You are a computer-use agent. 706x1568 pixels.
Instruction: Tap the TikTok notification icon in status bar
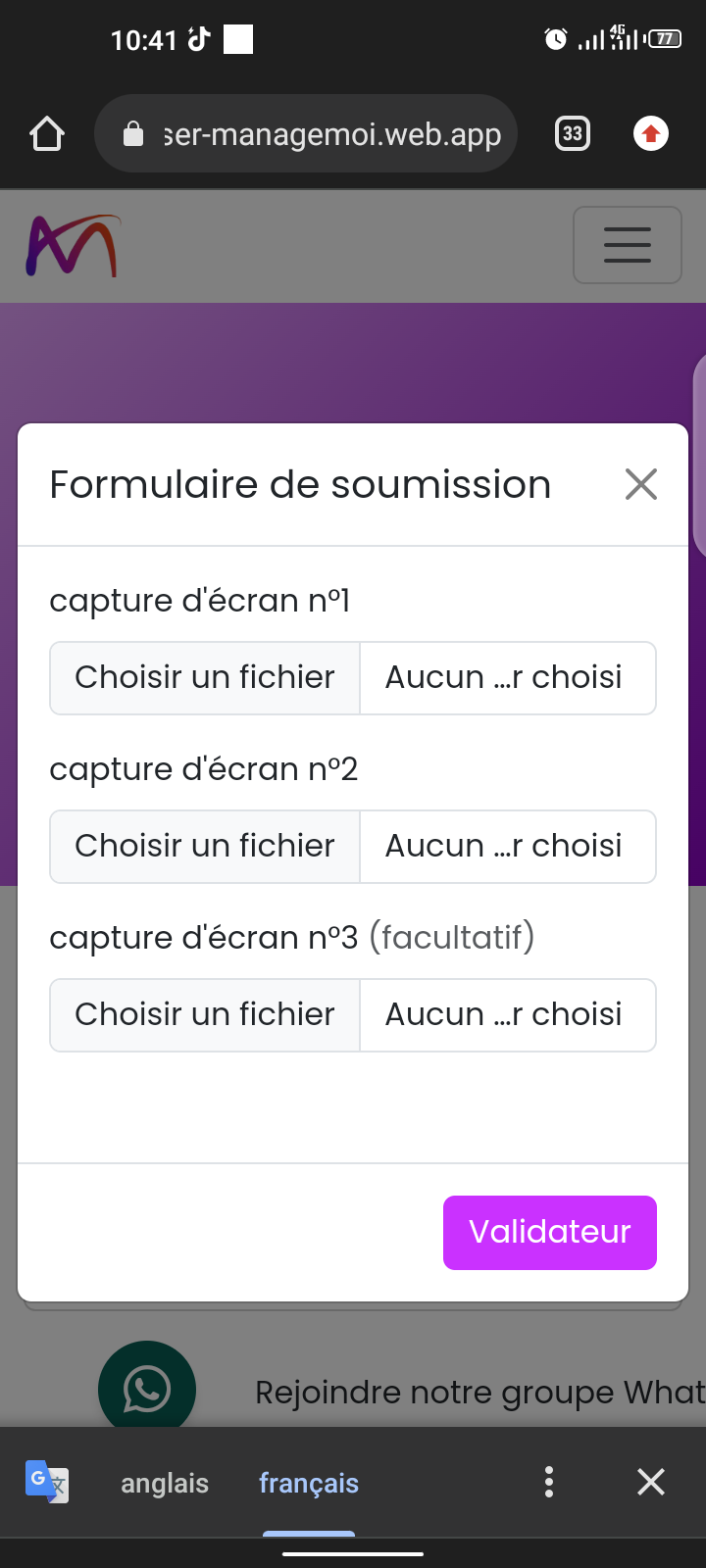199,39
